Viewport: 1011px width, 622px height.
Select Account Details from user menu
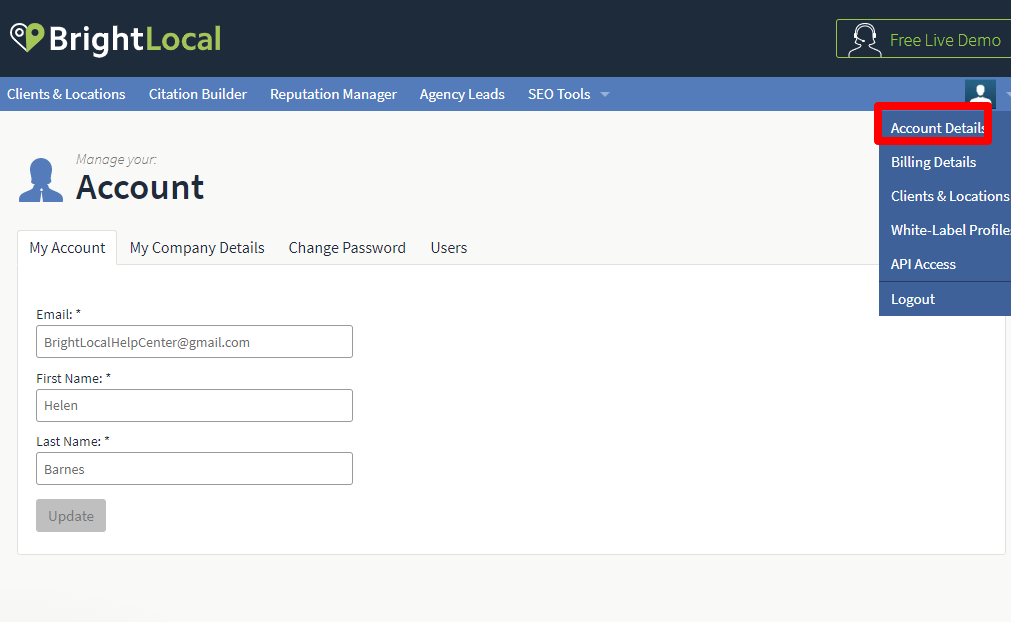(938, 128)
